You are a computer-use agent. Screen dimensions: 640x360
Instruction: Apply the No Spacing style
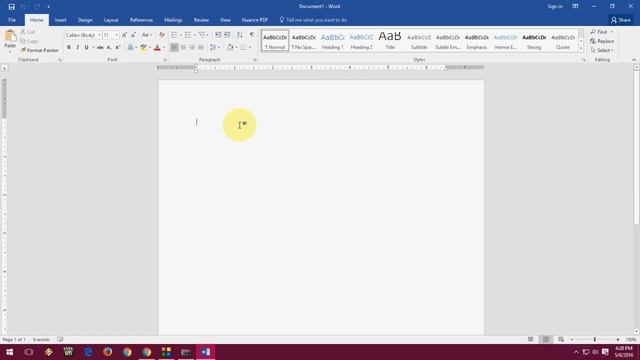304,41
